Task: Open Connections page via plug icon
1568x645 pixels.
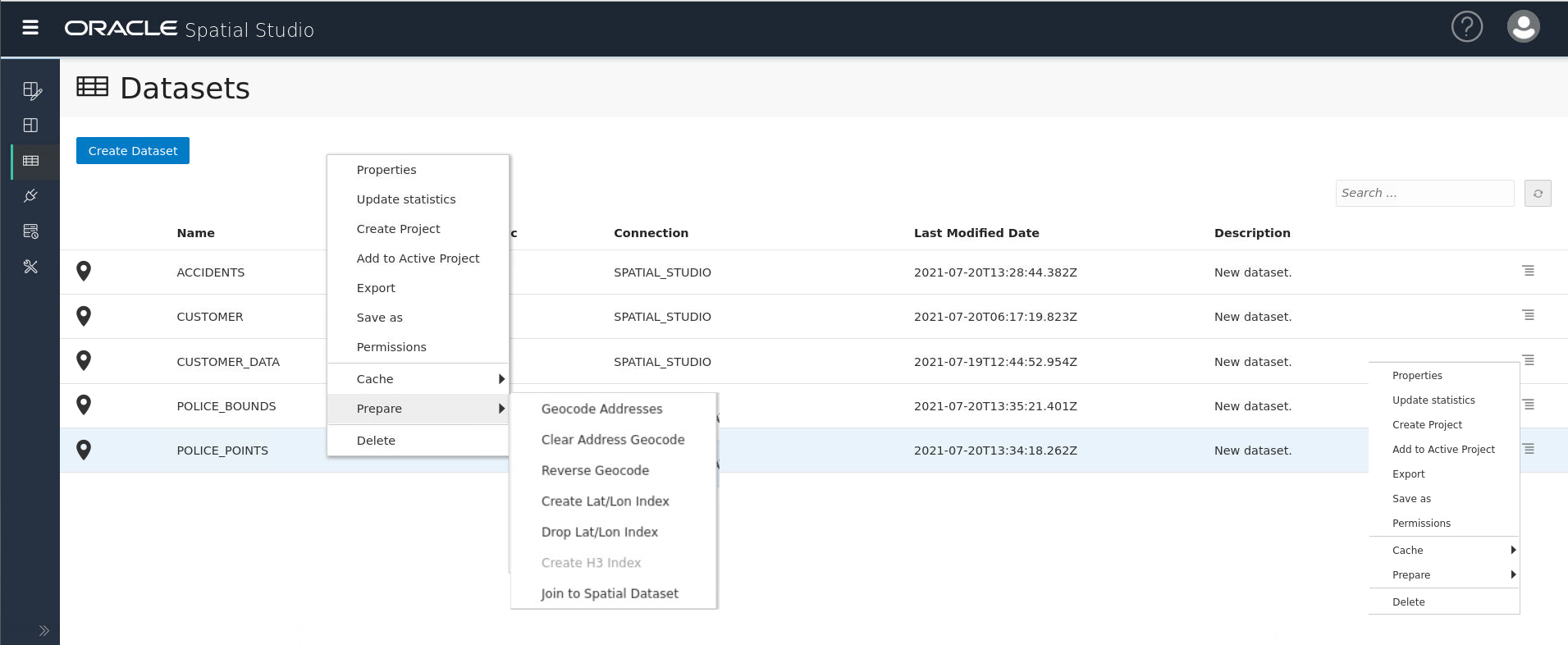Action: pyautogui.click(x=31, y=196)
